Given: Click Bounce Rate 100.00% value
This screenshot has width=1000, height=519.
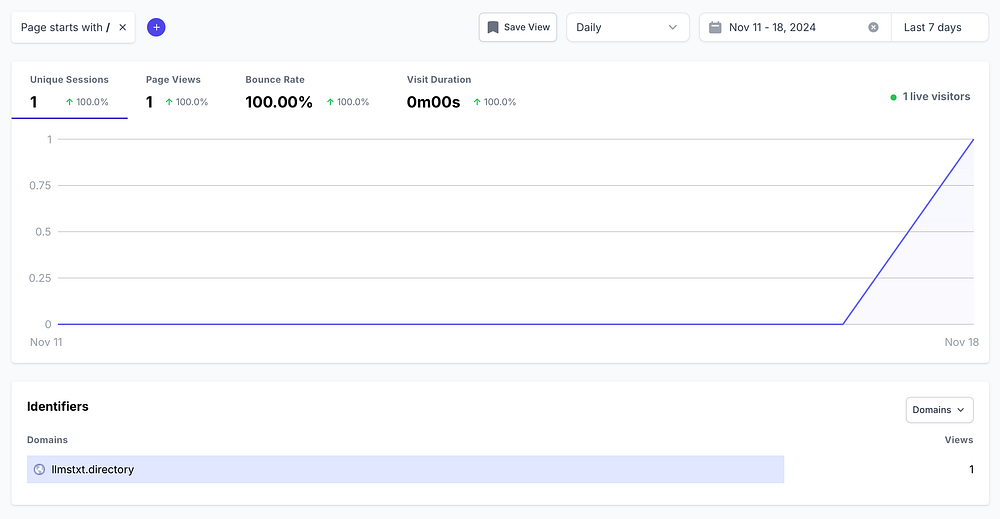Looking at the screenshot, I should pyautogui.click(x=279, y=102).
